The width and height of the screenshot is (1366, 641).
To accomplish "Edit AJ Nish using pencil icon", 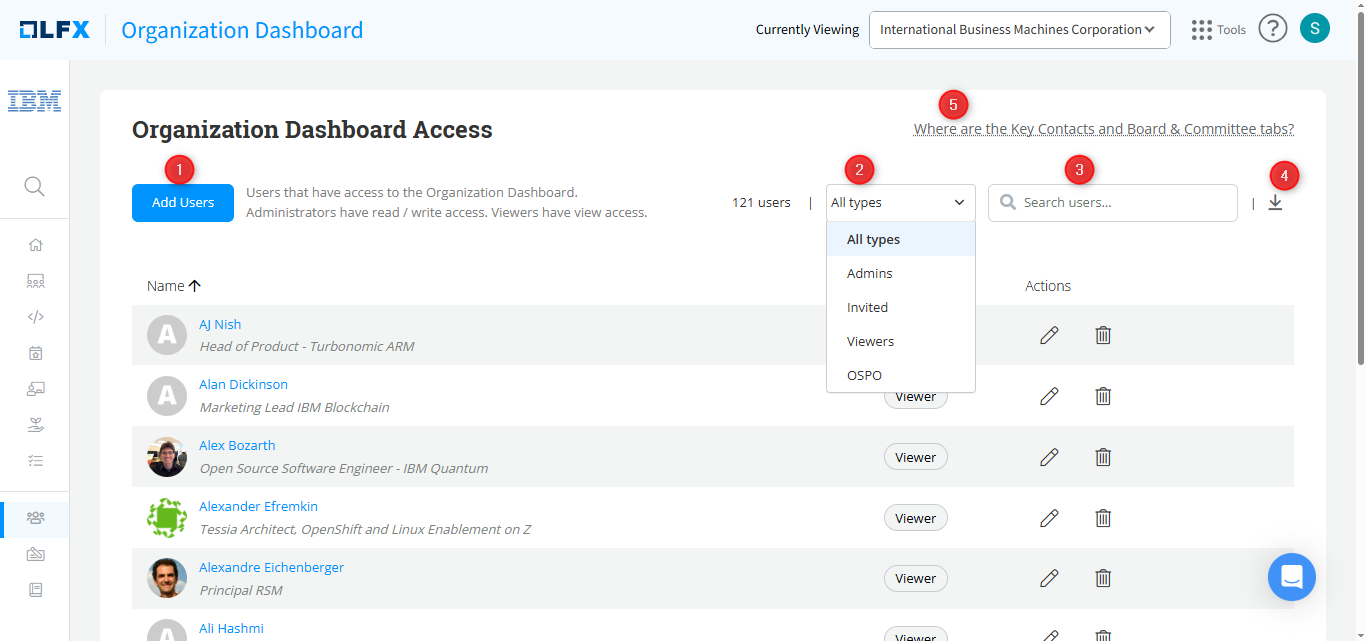I will coord(1049,335).
